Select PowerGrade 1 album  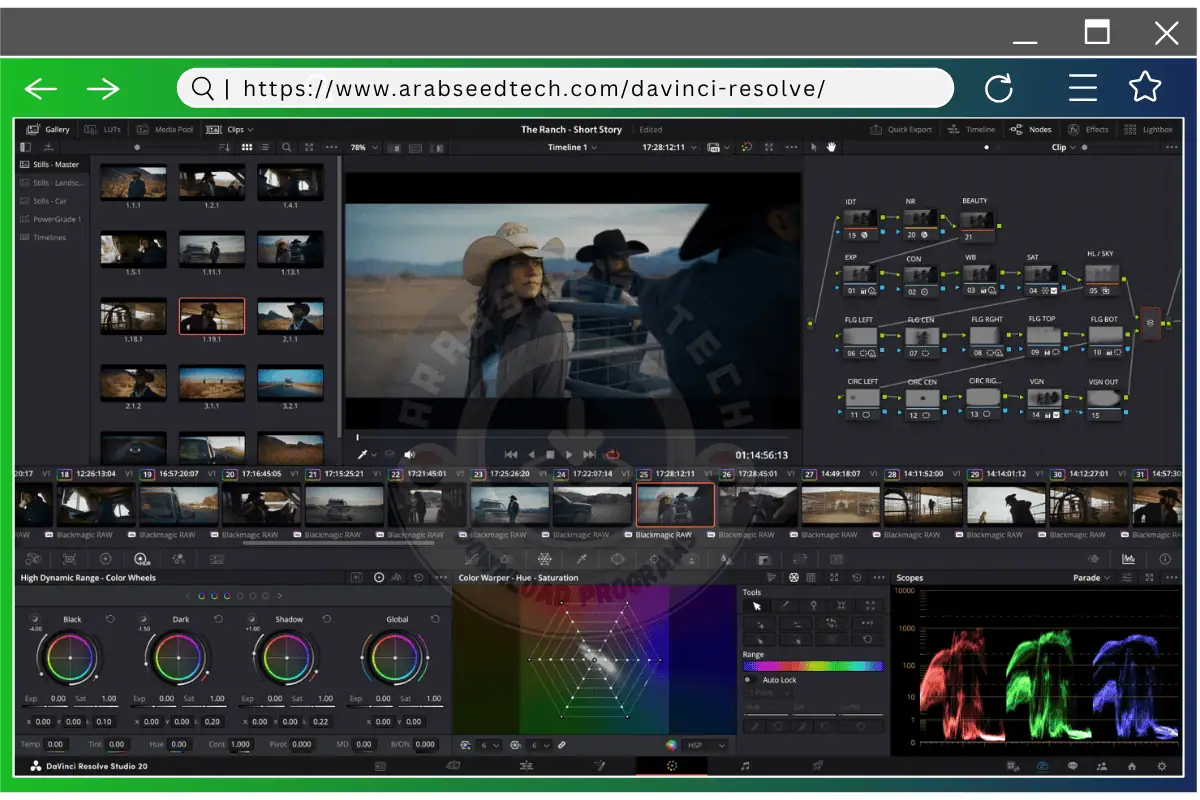coord(57,219)
